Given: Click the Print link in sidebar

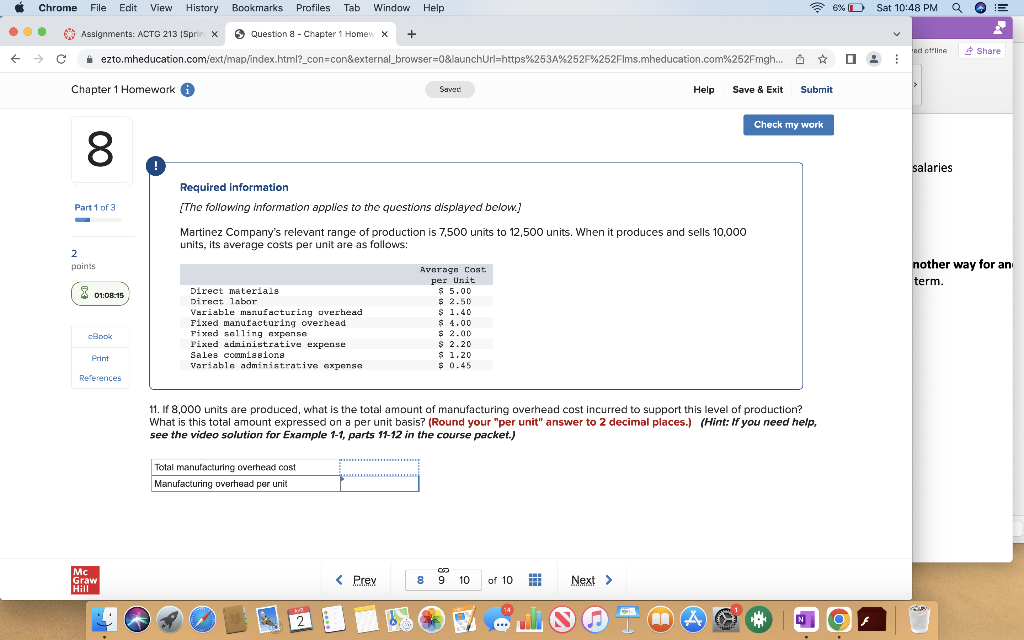Looking at the screenshot, I should click(100, 359).
